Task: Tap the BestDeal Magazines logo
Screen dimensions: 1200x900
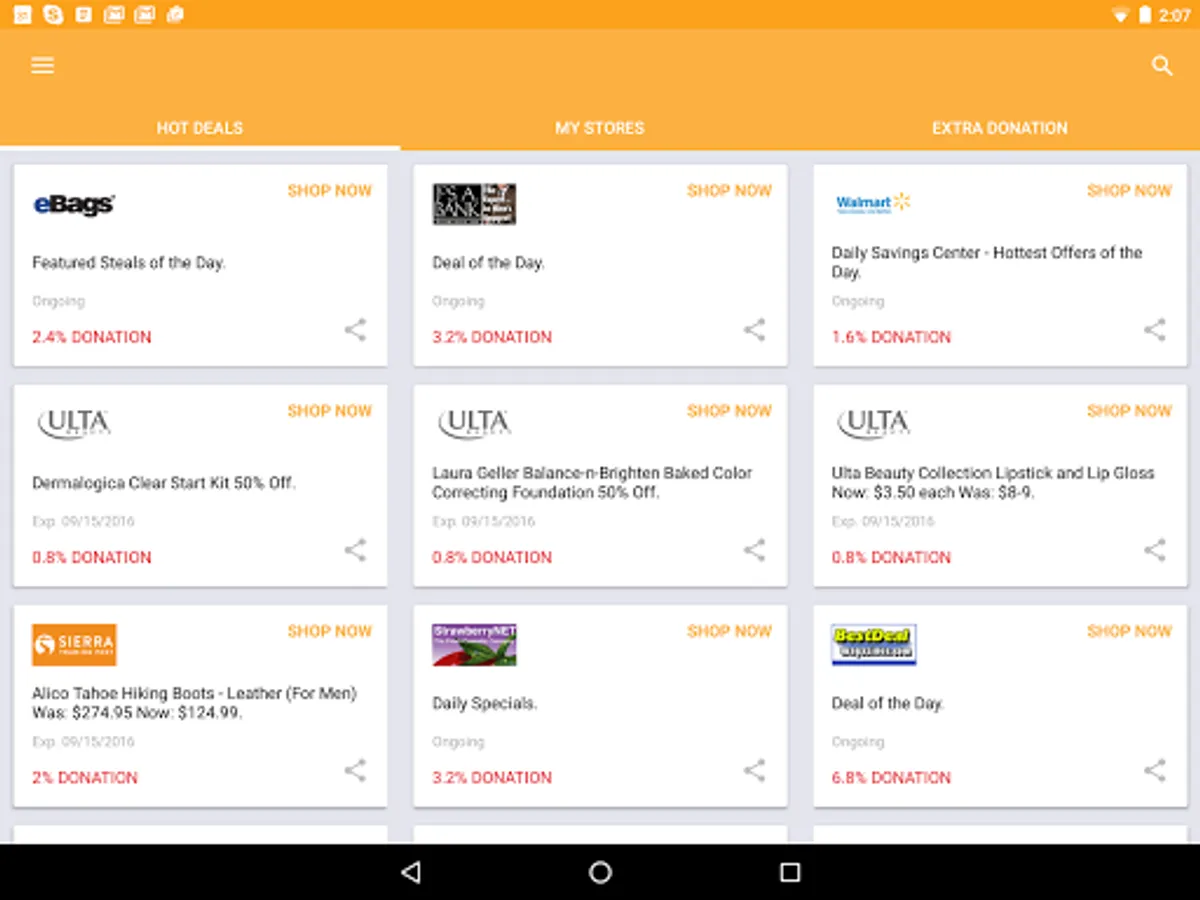Action: (874, 645)
